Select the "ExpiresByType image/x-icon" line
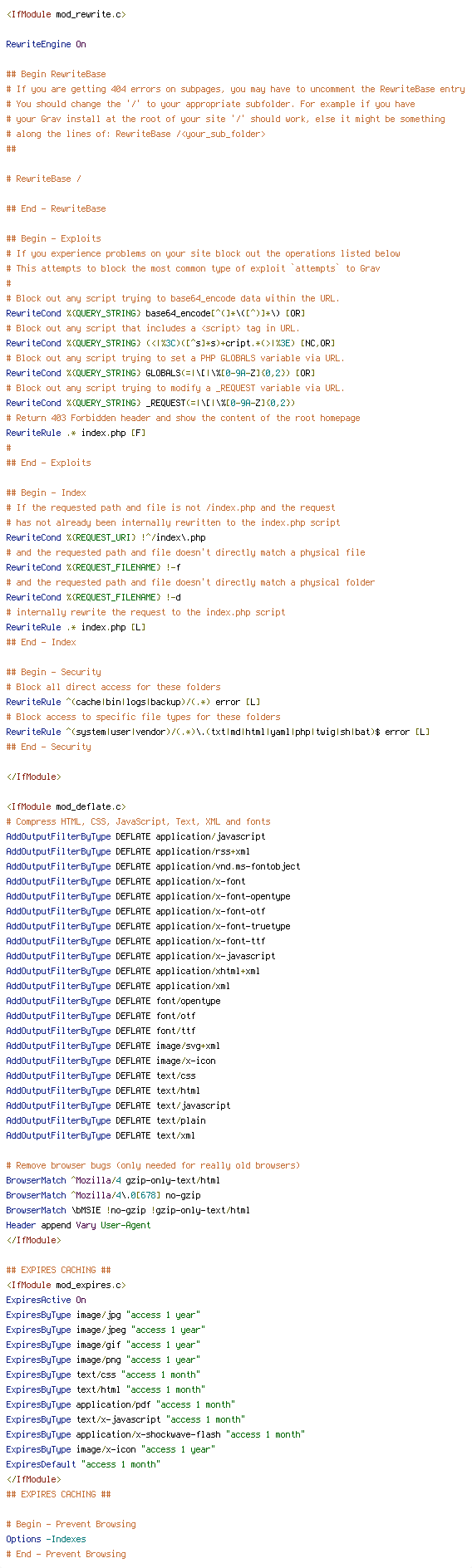472x1568 pixels. 111,1449
